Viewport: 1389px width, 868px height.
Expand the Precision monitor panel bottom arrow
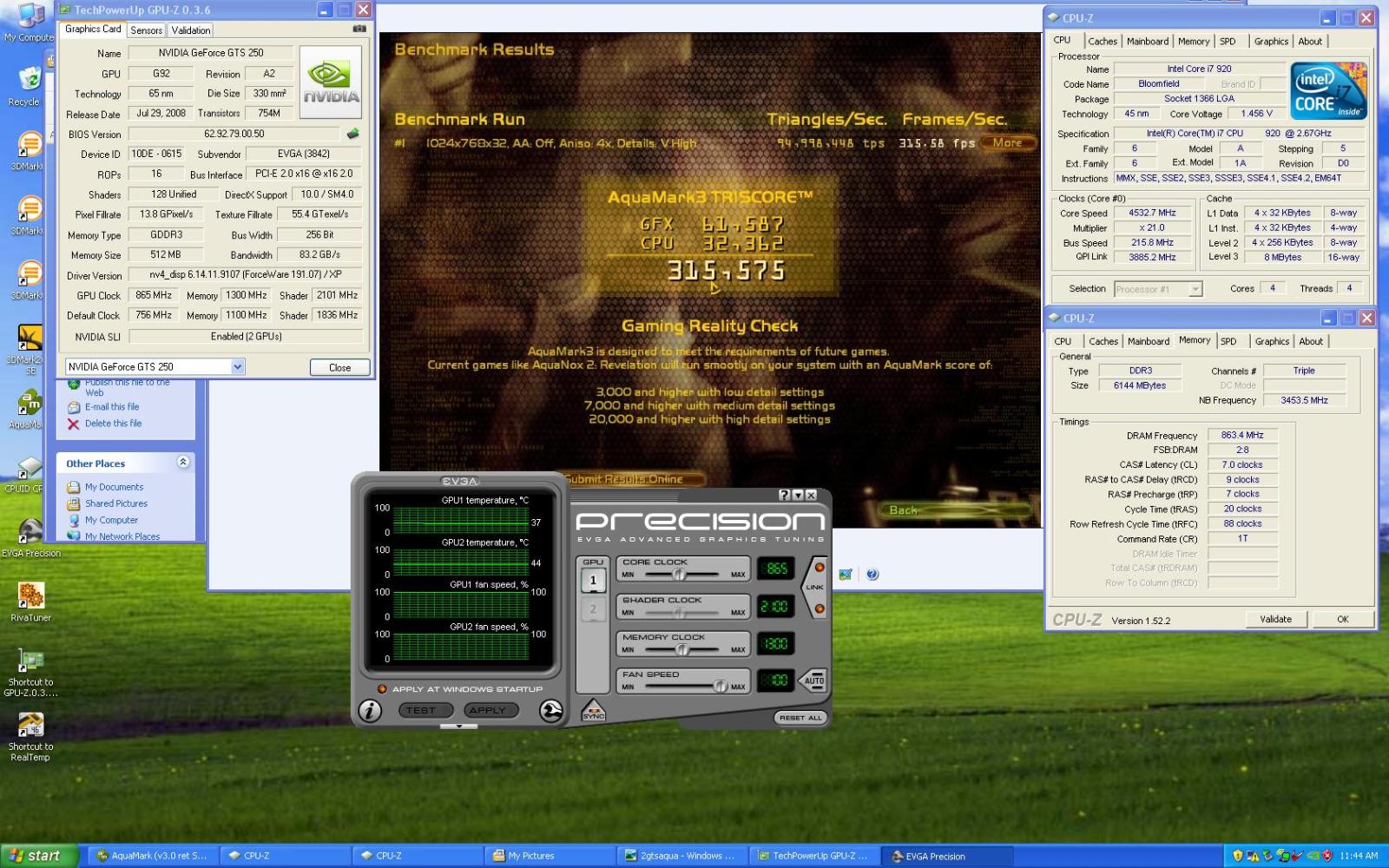point(458,727)
